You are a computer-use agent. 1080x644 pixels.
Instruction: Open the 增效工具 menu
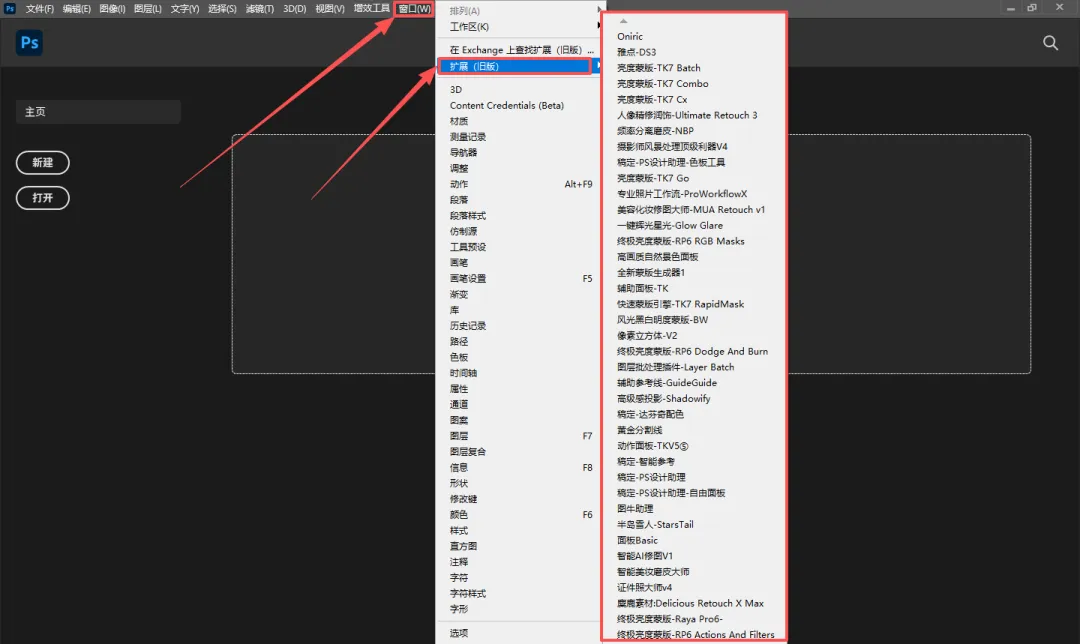pos(371,9)
